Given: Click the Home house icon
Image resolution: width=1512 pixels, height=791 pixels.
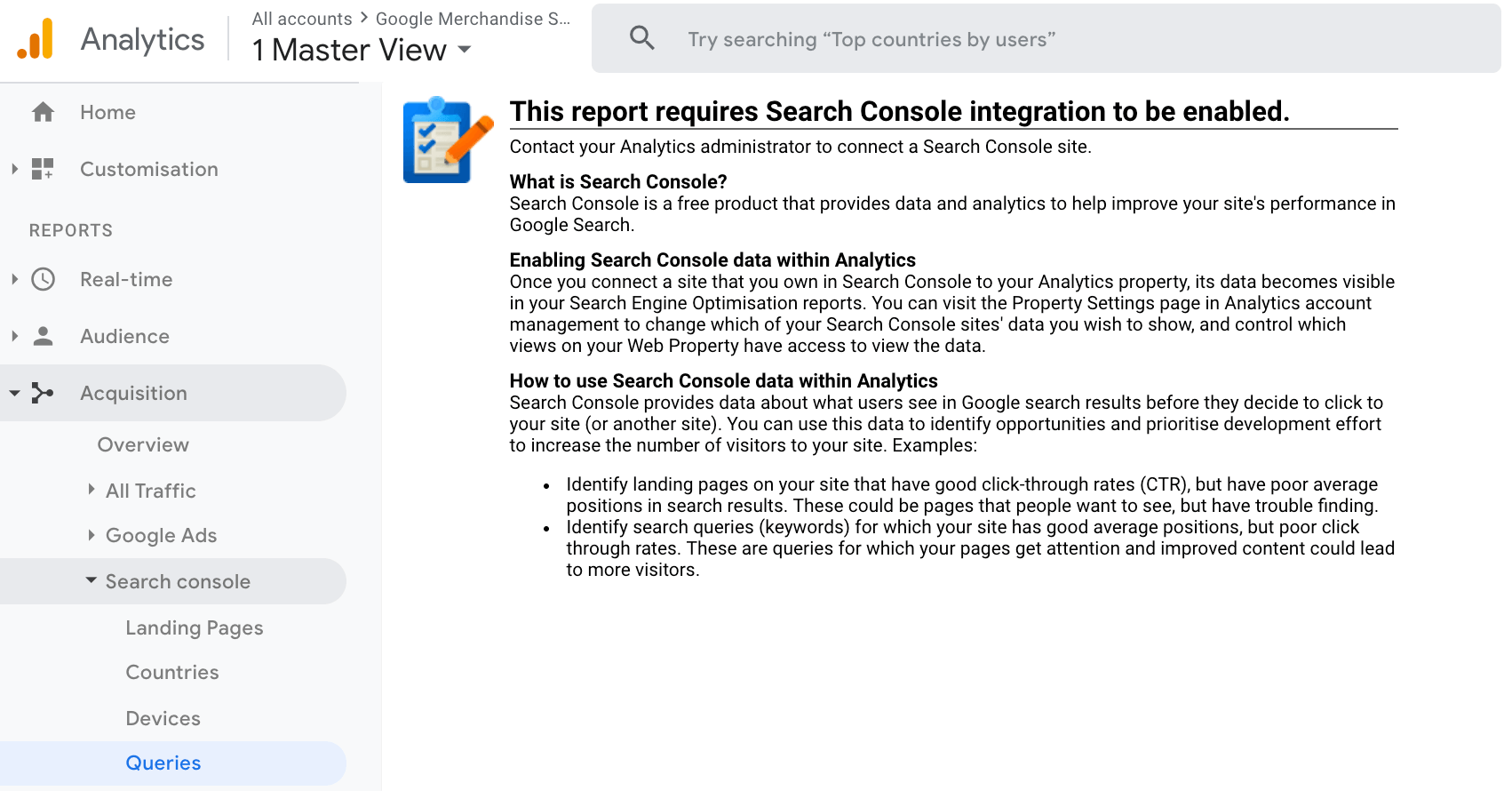Looking at the screenshot, I should point(43,112).
